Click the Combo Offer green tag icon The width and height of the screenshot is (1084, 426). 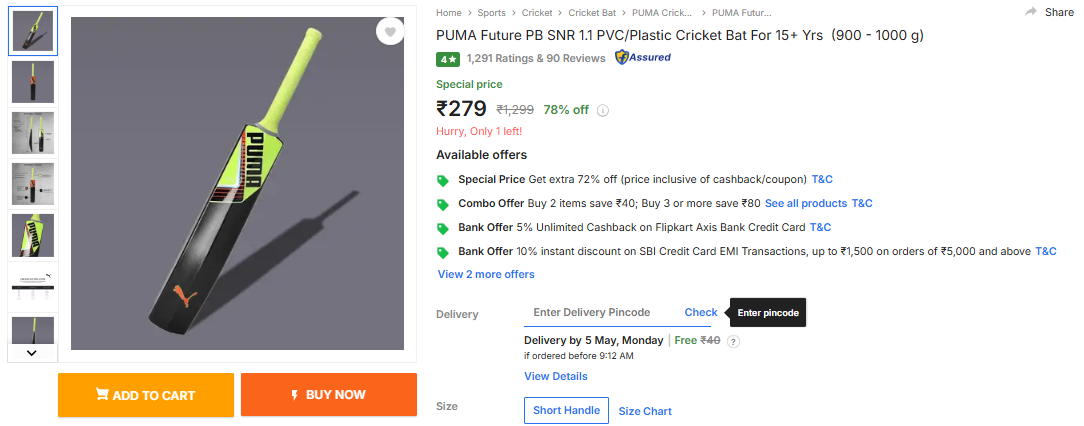[443, 204]
